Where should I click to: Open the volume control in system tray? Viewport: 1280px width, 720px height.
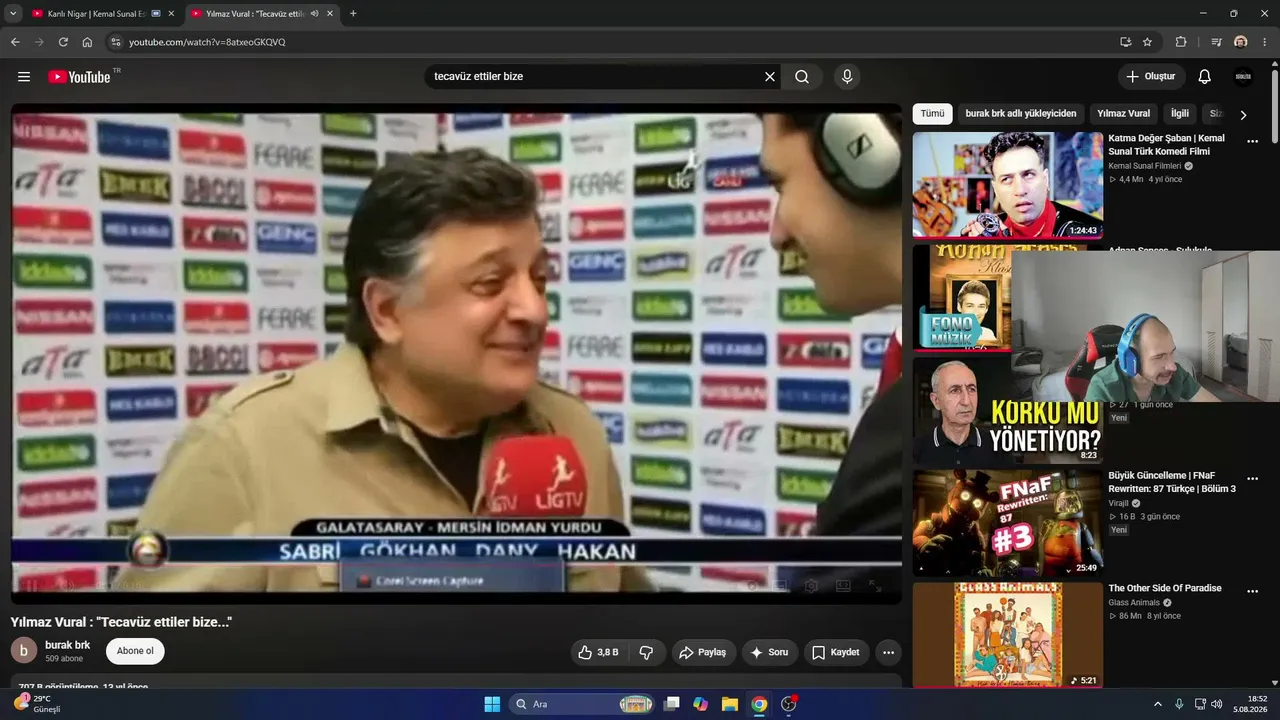coord(1216,704)
